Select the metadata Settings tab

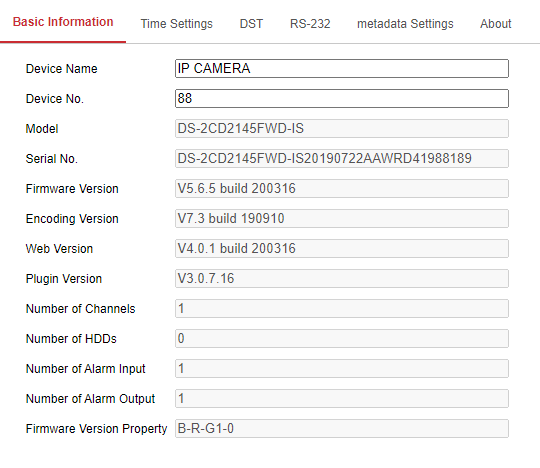pos(405,23)
